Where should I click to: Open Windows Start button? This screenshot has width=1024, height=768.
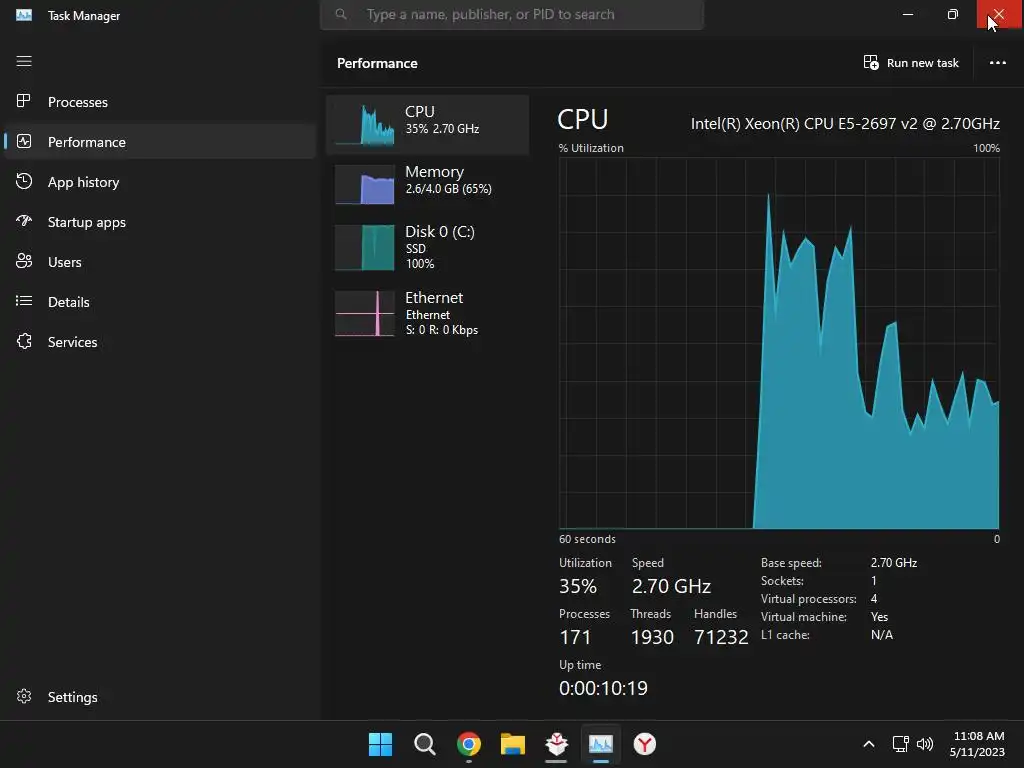pyautogui.click(x=380, y=744)
